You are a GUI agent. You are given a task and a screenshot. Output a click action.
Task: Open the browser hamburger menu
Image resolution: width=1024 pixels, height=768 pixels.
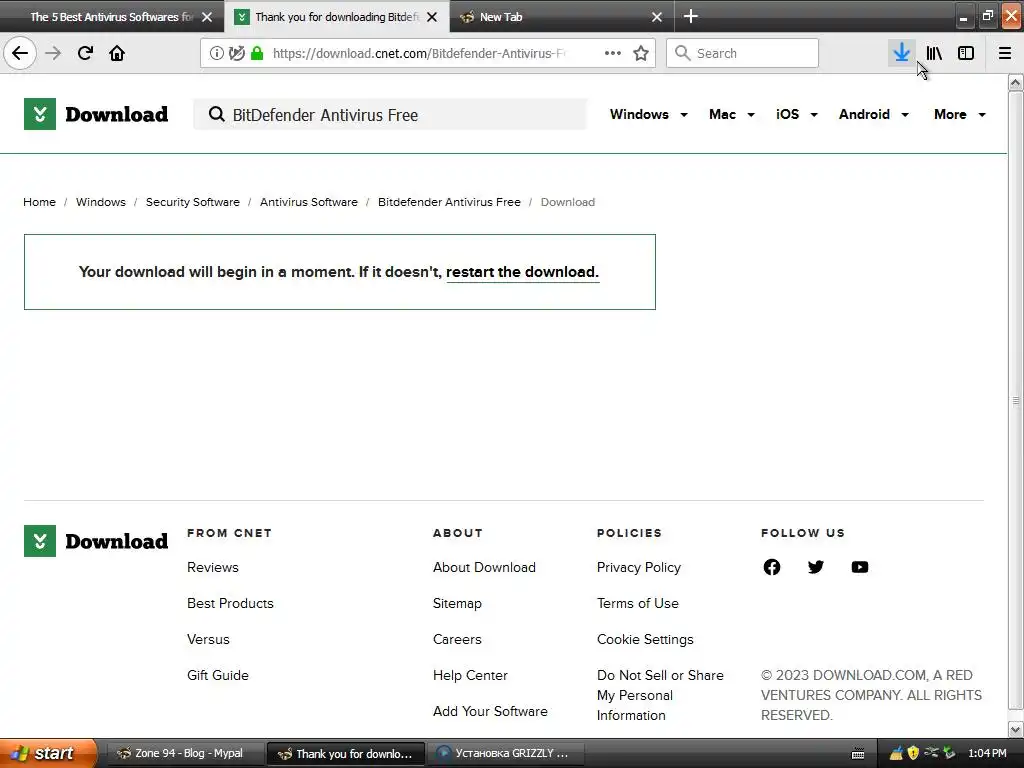click(x=1004, y=53)
